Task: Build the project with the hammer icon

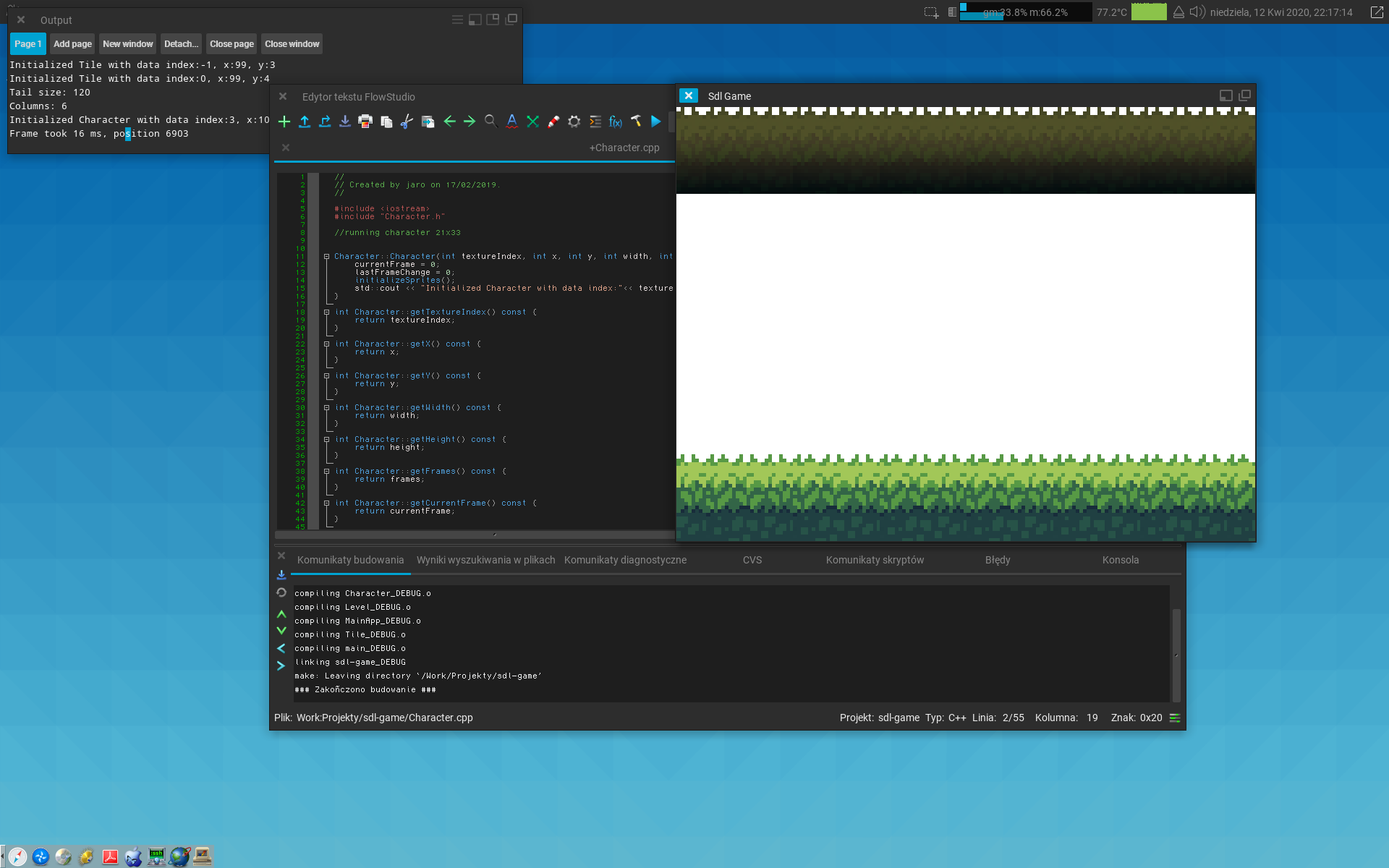Action: [636, 122]
